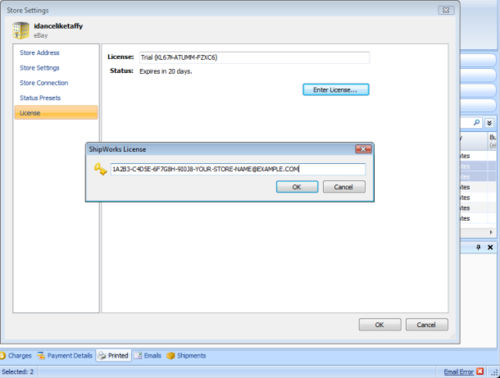This screenshot has width=500, height=378.
Task: Expand the double-chevron search options in background window
Action: (x=489, y=123)
